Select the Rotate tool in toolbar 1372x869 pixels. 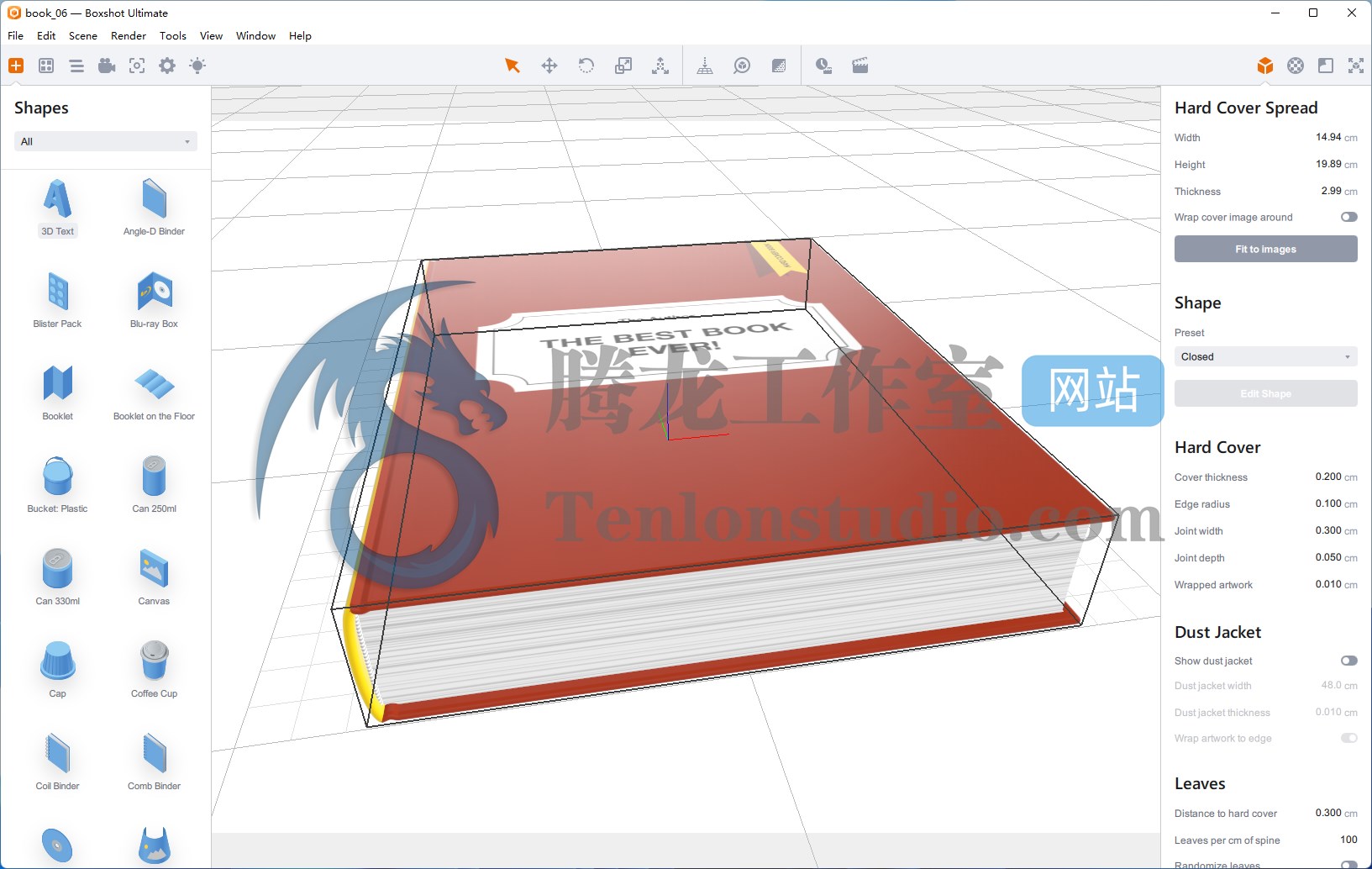(x=586, y=66)
